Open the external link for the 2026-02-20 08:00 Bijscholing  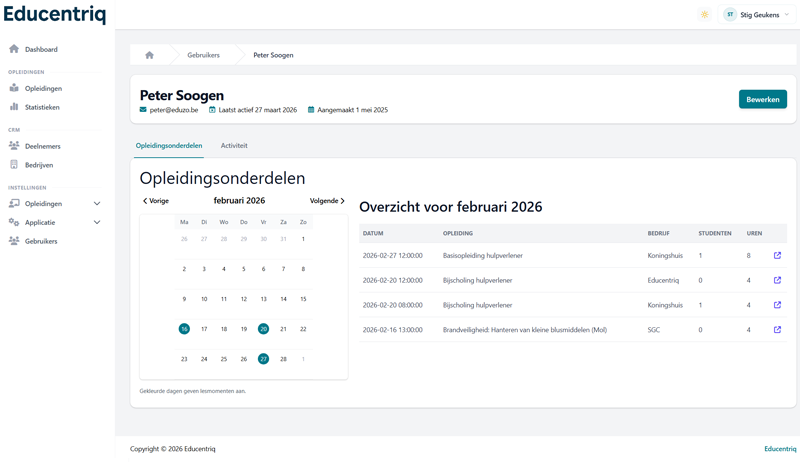tap(777, 305)
